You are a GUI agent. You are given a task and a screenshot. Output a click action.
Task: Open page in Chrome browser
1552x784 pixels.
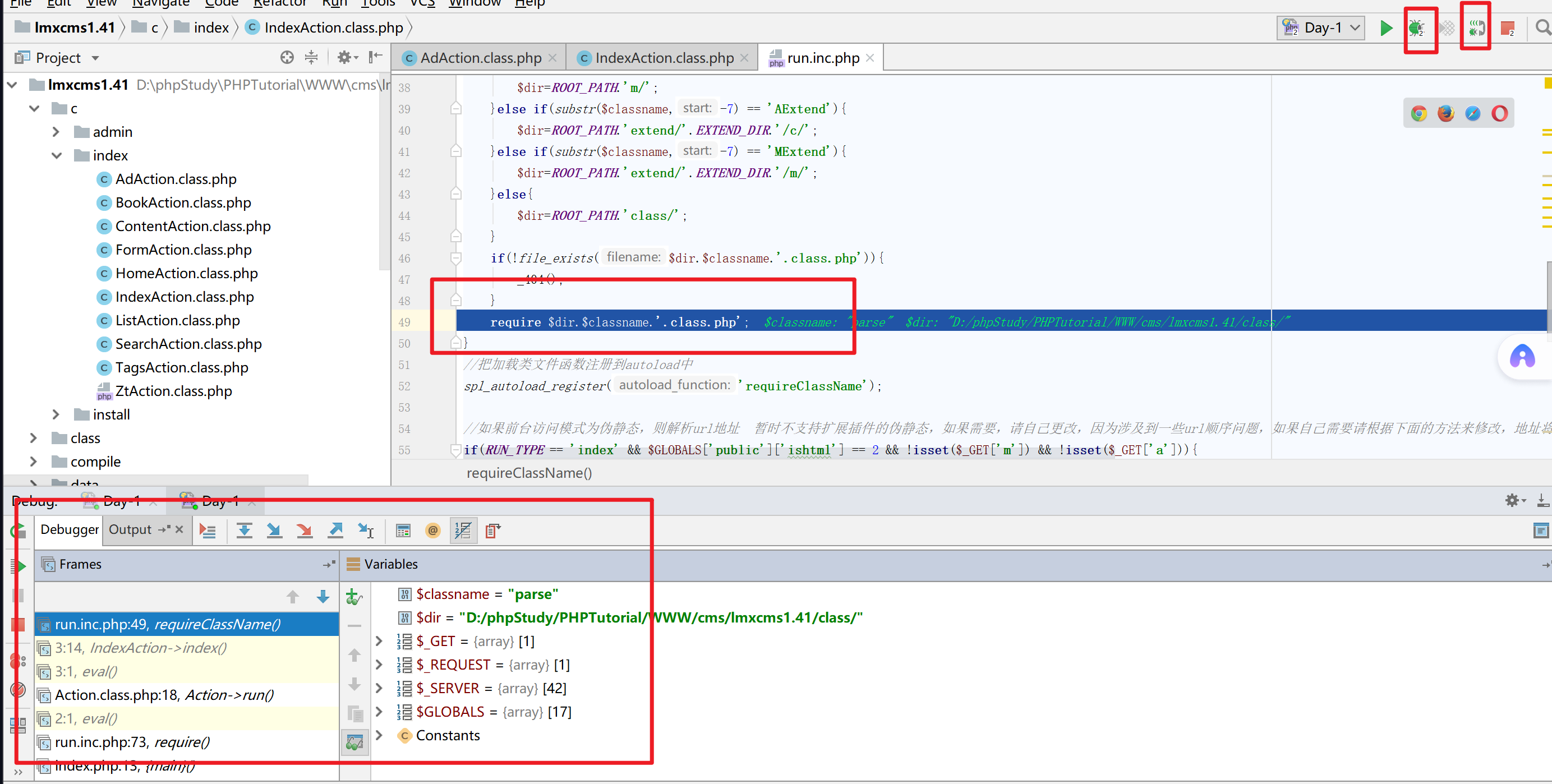click(x=1419, y=113)
